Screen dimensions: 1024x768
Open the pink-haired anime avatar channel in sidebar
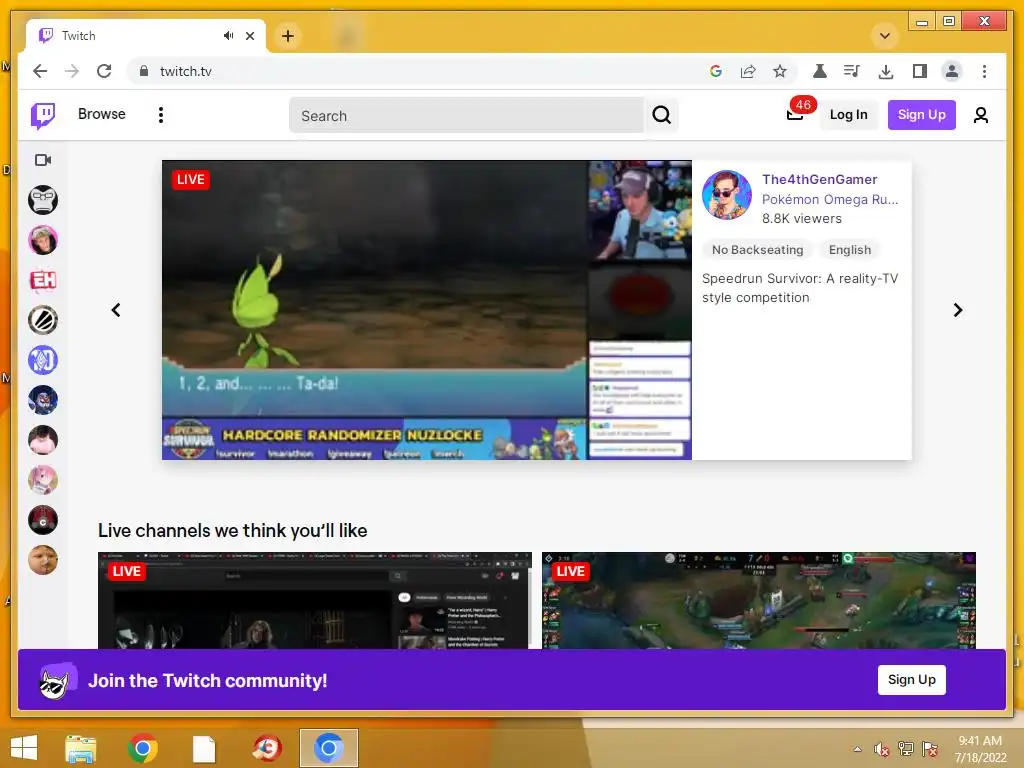click(43, 480)
